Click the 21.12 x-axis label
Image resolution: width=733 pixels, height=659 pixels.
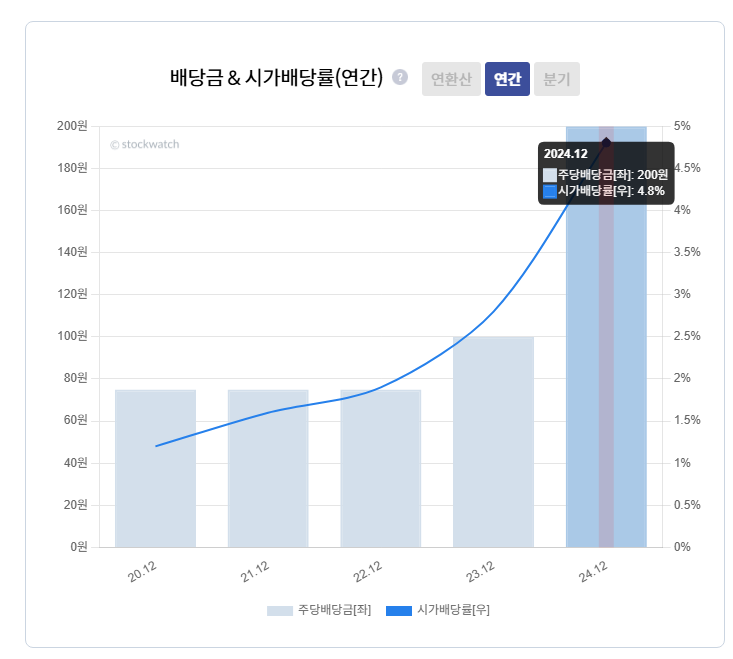pyautogui.click(x=255, y=572)
